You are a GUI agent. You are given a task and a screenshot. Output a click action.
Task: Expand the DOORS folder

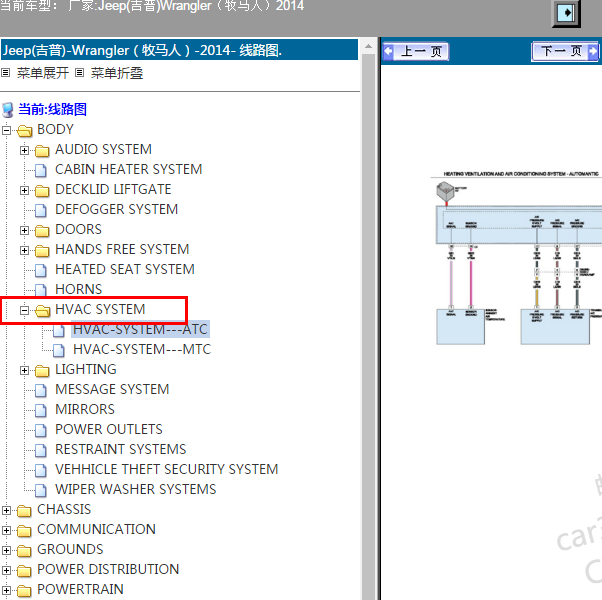pyautogui.click(x=24, y=230)
